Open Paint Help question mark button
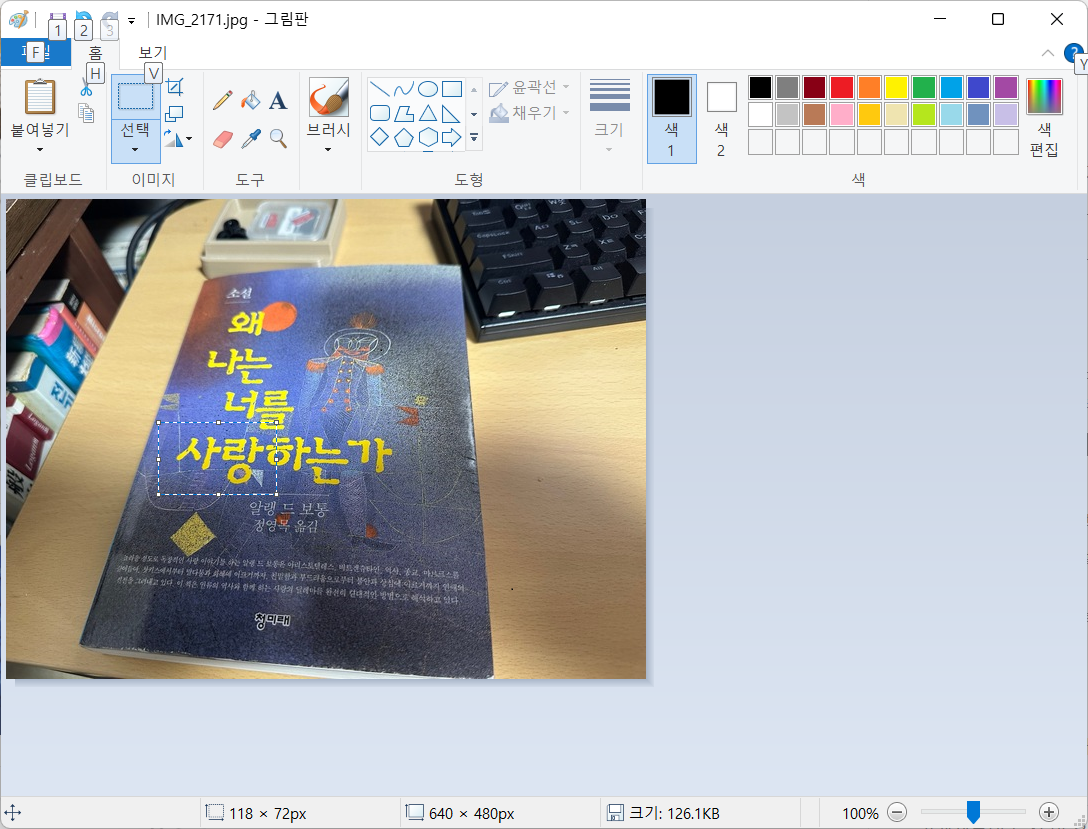Viewport: 1088px width, 829px height. pos(1073,53)
